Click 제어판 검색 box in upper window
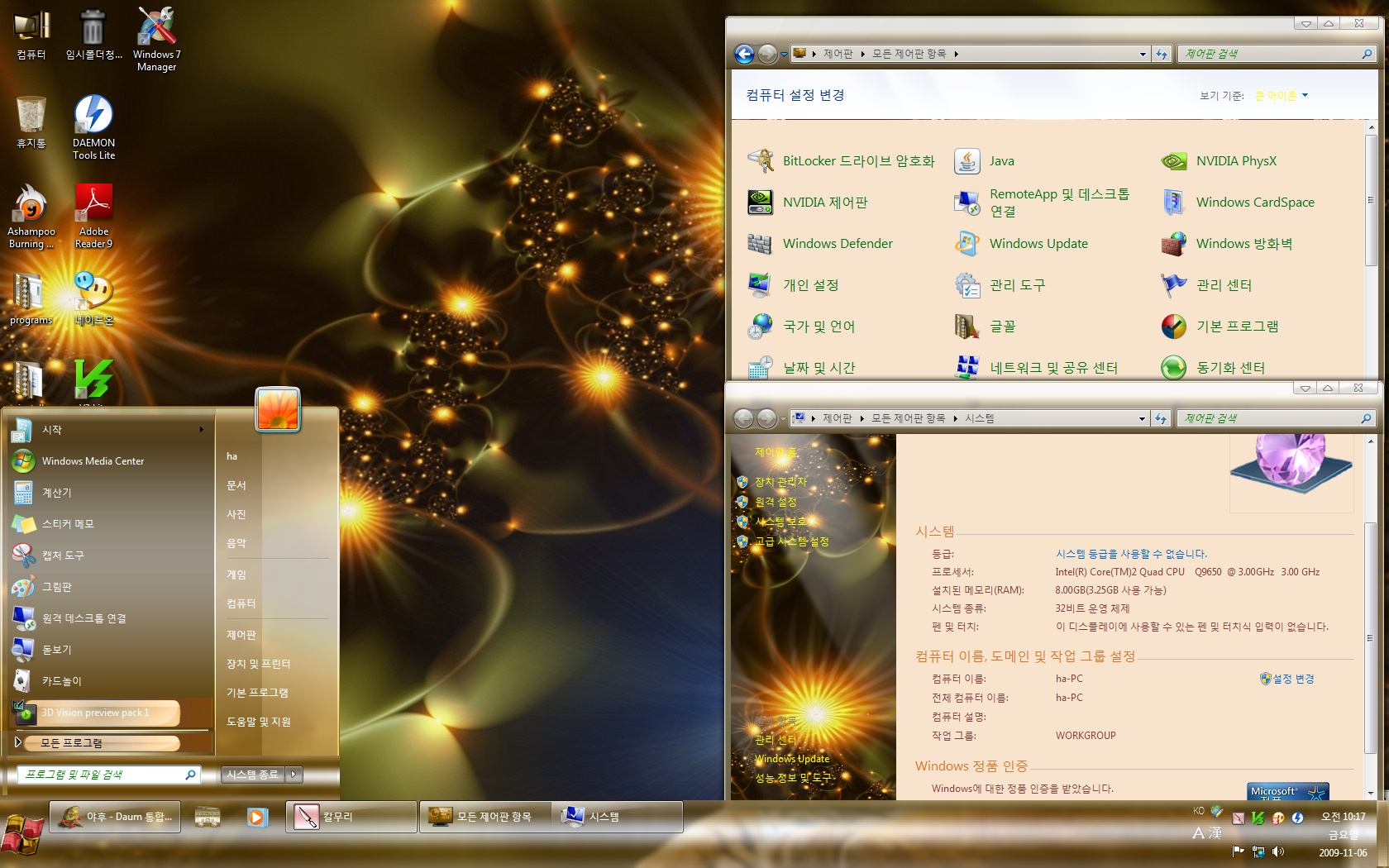Viewport: 1389px width, 868px height. 1277,54
